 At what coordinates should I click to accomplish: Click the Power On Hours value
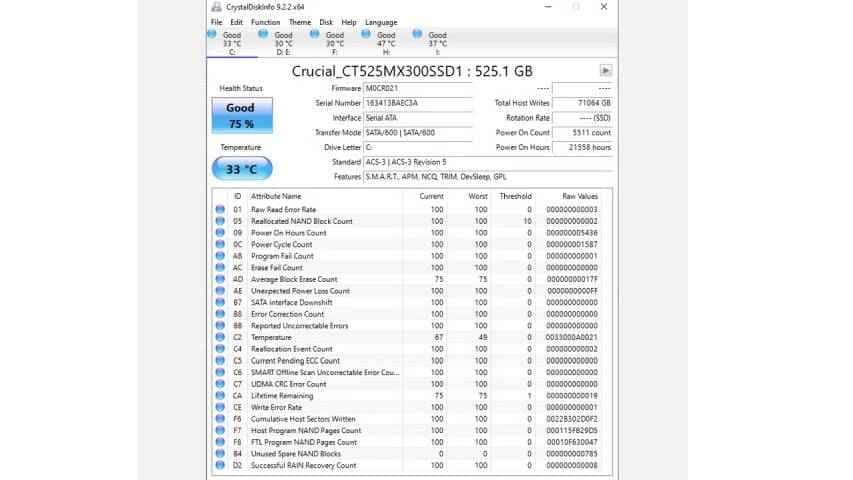(582, 147)
